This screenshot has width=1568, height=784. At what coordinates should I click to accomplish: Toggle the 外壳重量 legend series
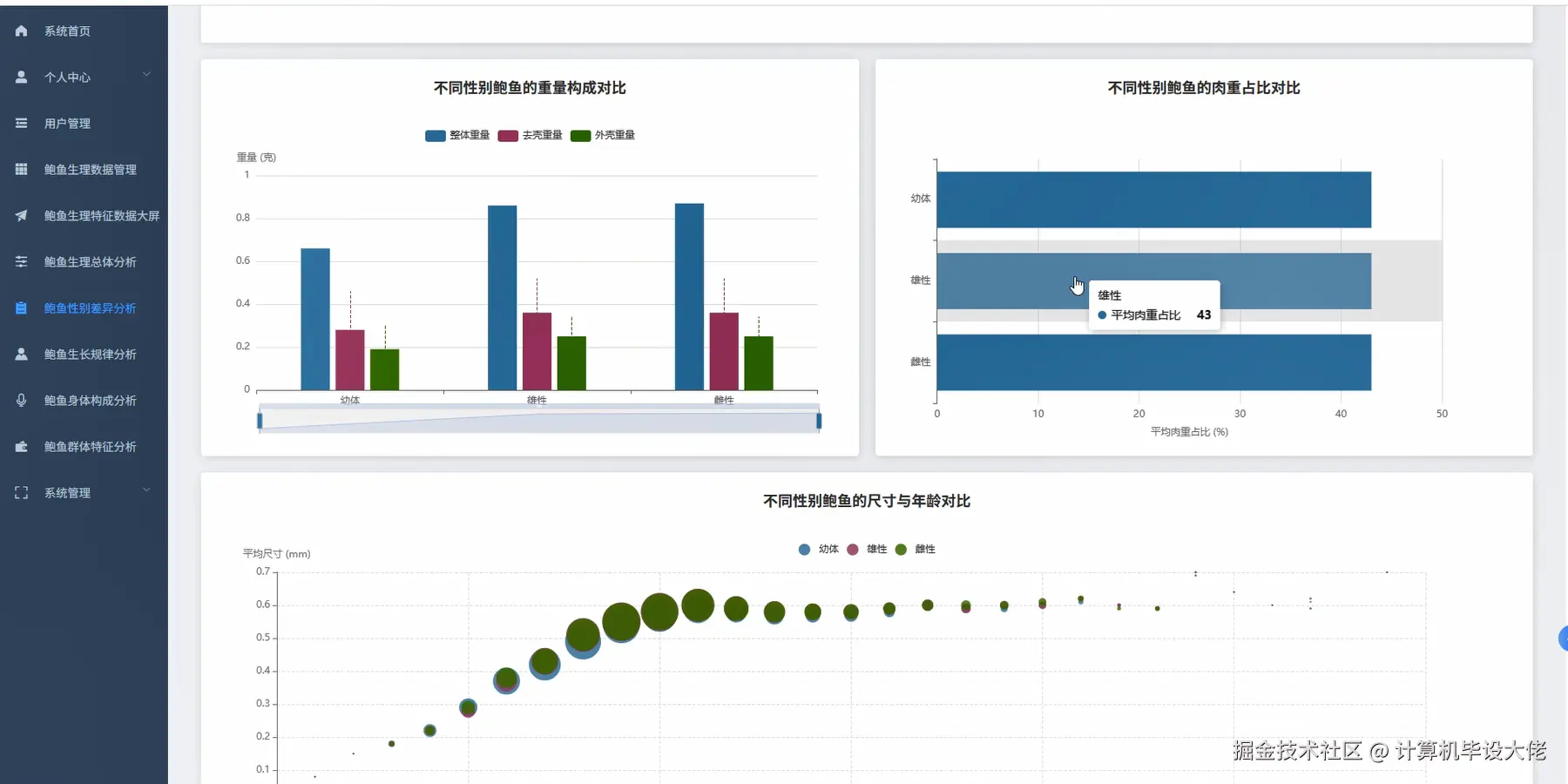[x=603, y=136]
